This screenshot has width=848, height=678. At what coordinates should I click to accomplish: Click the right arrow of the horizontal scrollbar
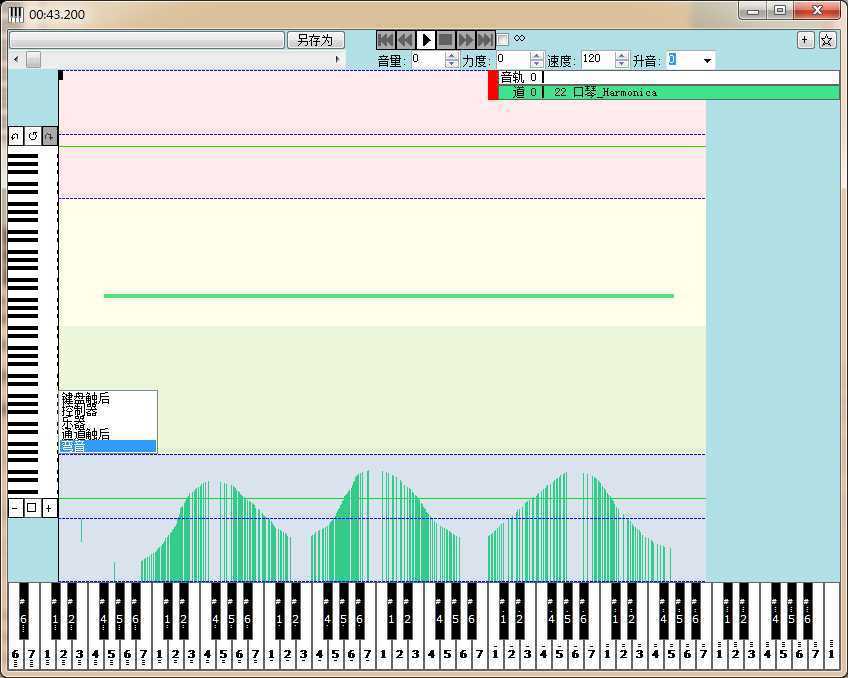point(337,59)
